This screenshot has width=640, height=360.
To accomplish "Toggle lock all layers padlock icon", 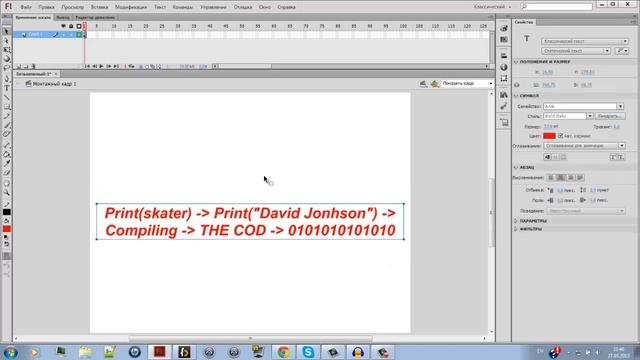I will tap(71, 26).
